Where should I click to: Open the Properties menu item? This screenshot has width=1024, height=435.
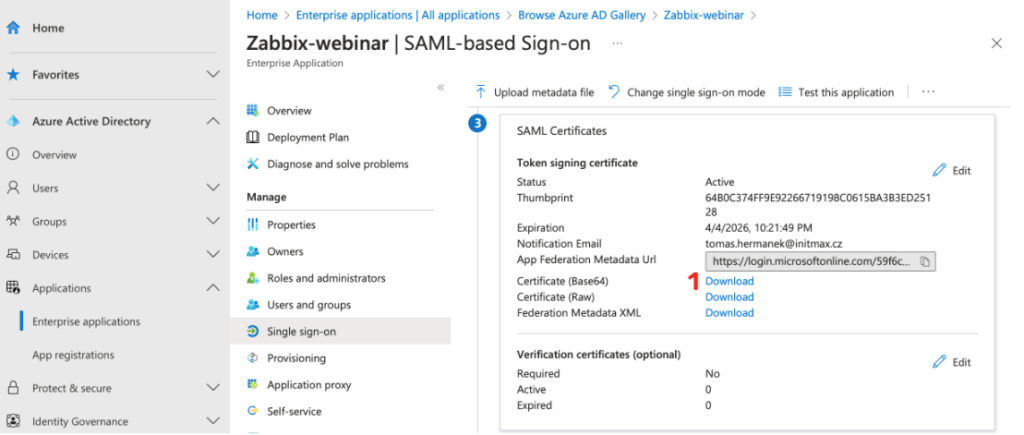291,225
